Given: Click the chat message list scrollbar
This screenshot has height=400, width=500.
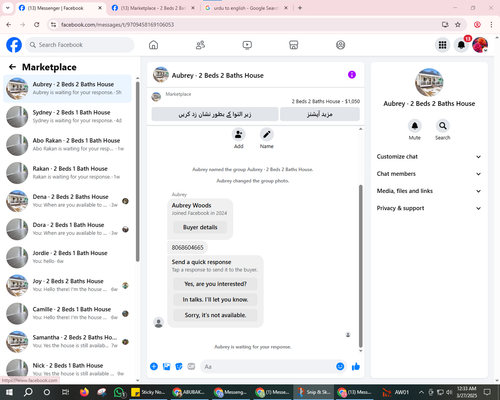Looking at the screenshot, I should tap(360, 266).
